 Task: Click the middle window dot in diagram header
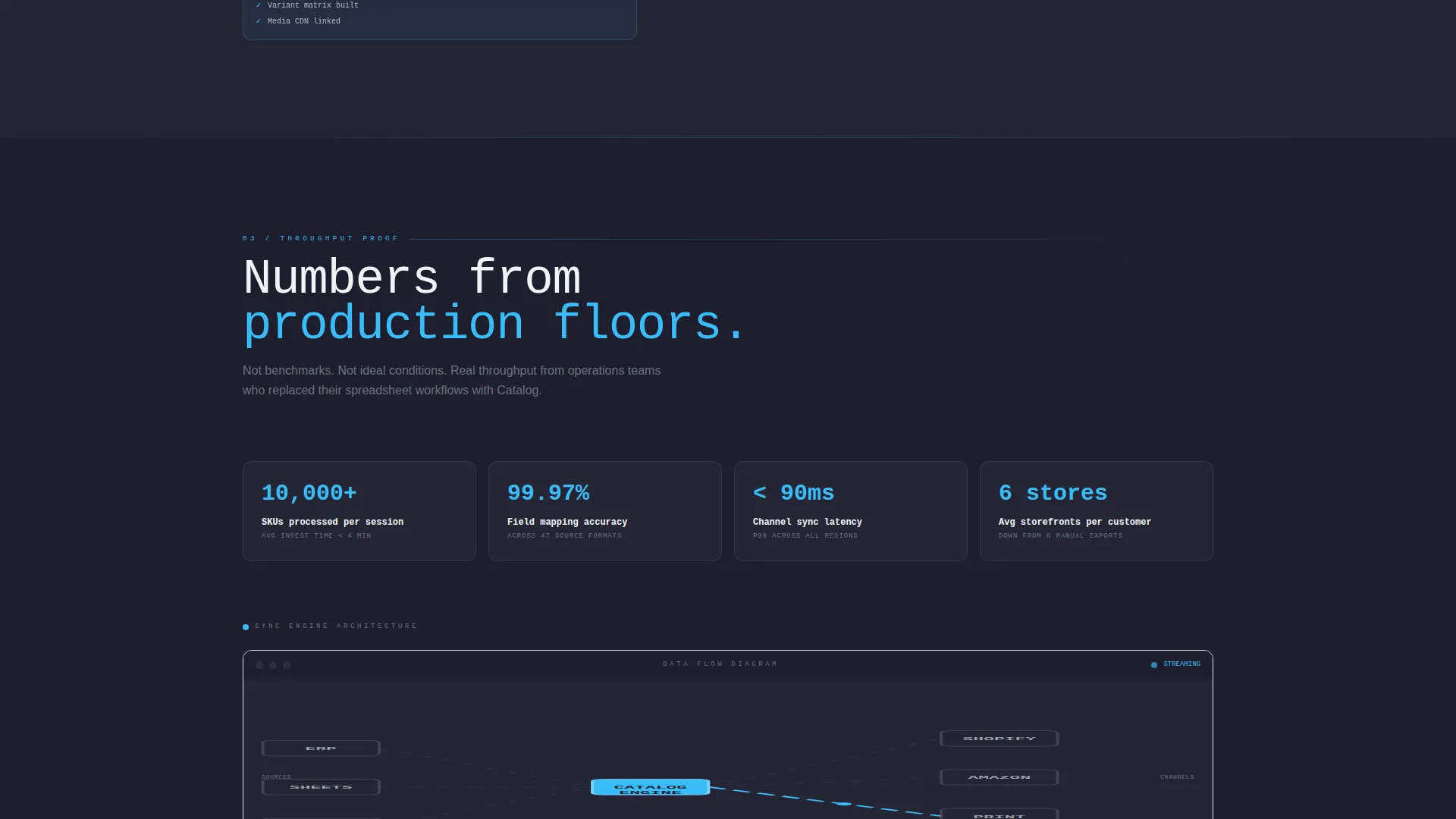[x=273, y=665]
